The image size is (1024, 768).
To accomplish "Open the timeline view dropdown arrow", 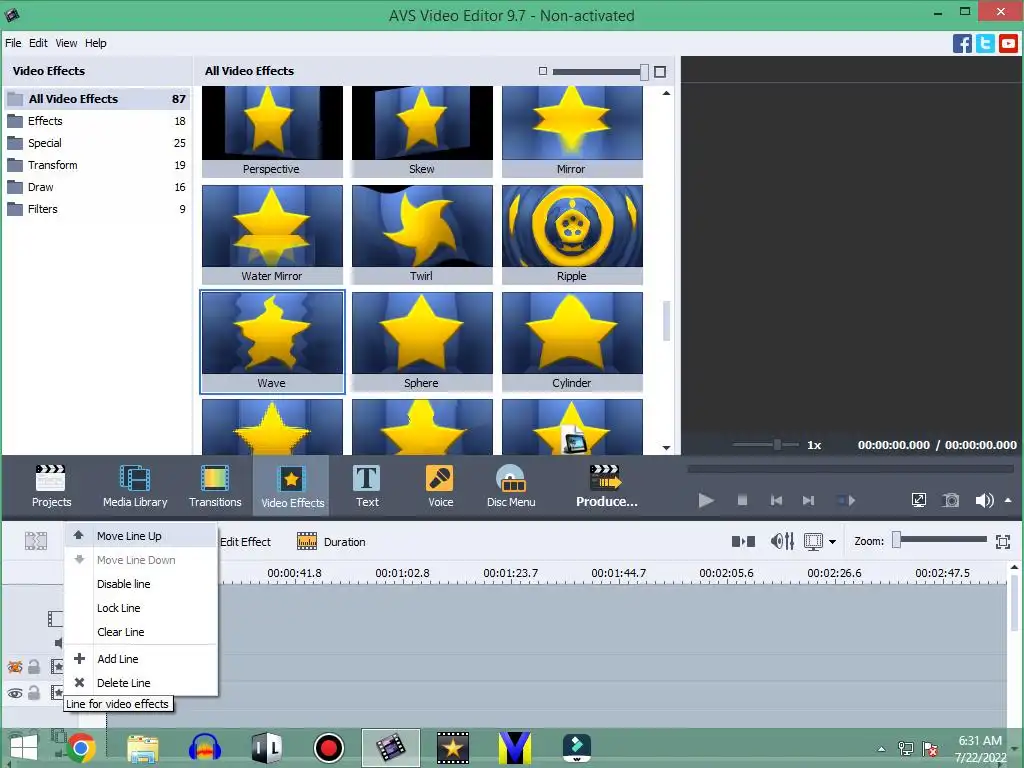I will pos(832,542).
